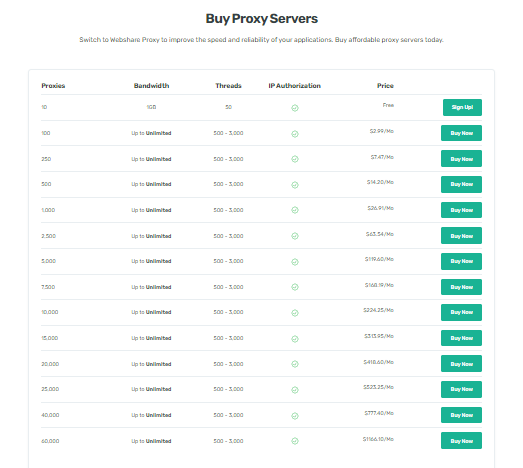The image size is (523, 468).
Task: Click IP Authorization checkmark in 250 proxies row
Action: point(295,159)
